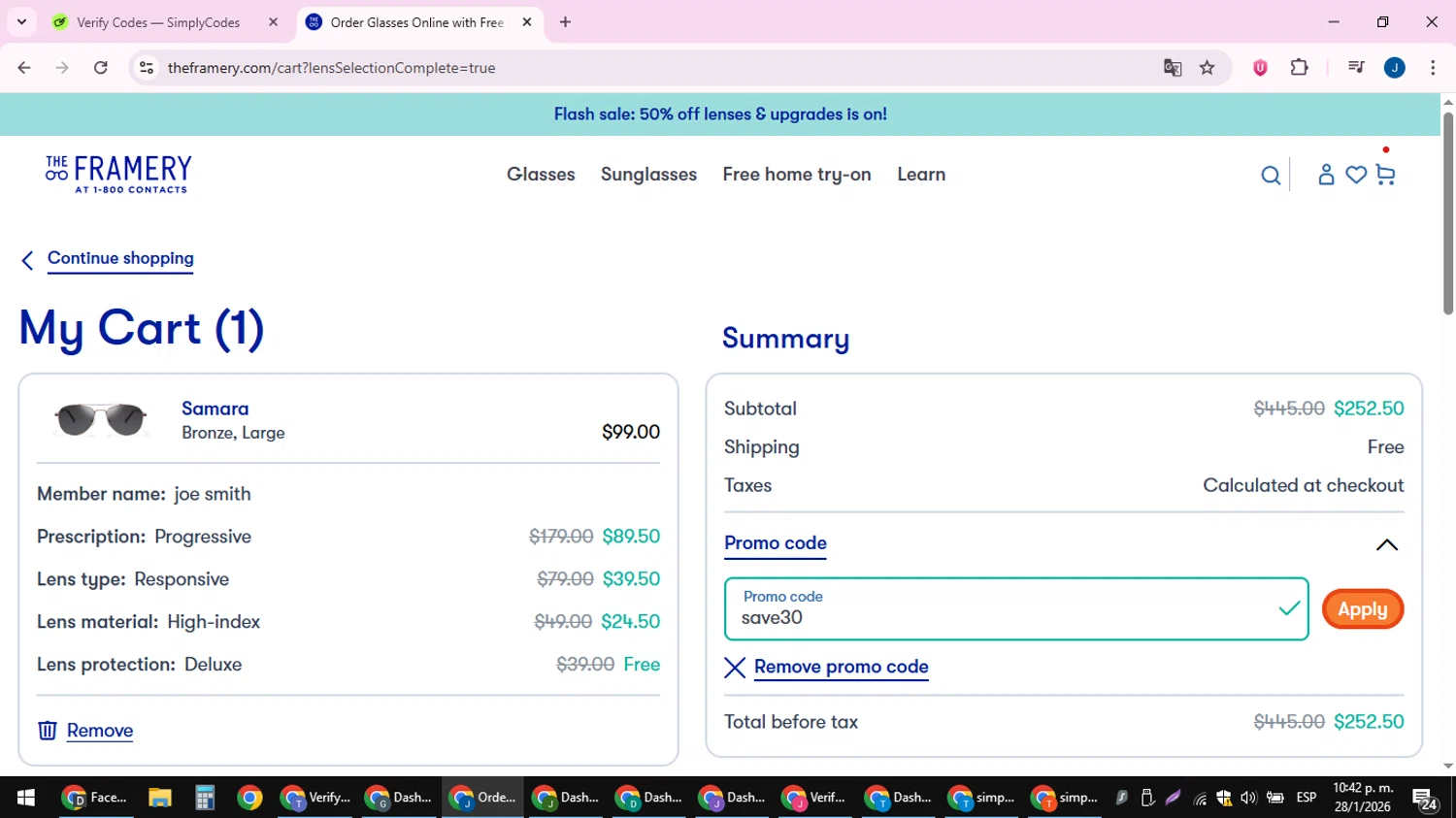Screen dimensions: 1456x818
Task: Click the Shipping 'Free' value
Action: [x=1385, y=447]
